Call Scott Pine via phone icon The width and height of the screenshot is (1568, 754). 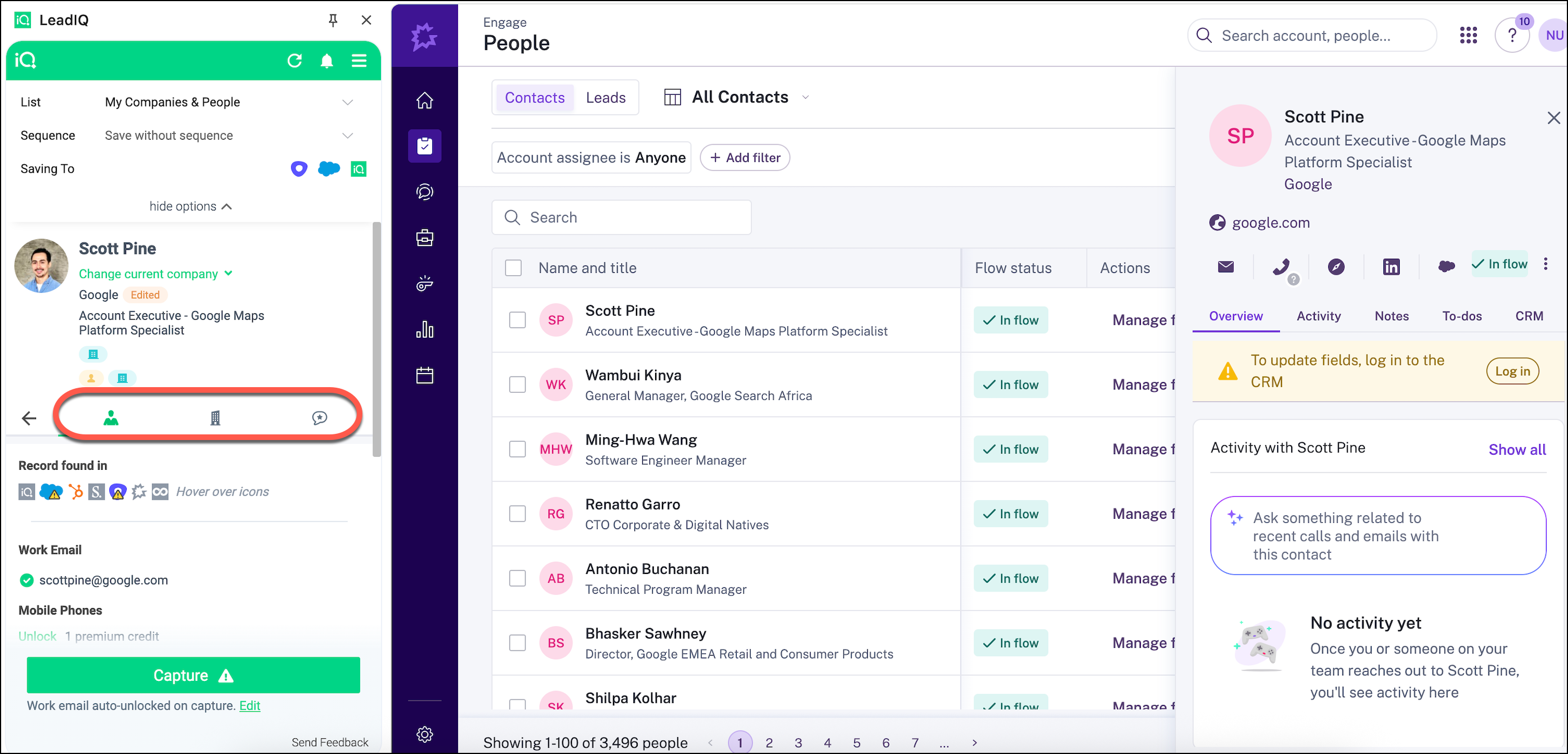[1281, 267]
